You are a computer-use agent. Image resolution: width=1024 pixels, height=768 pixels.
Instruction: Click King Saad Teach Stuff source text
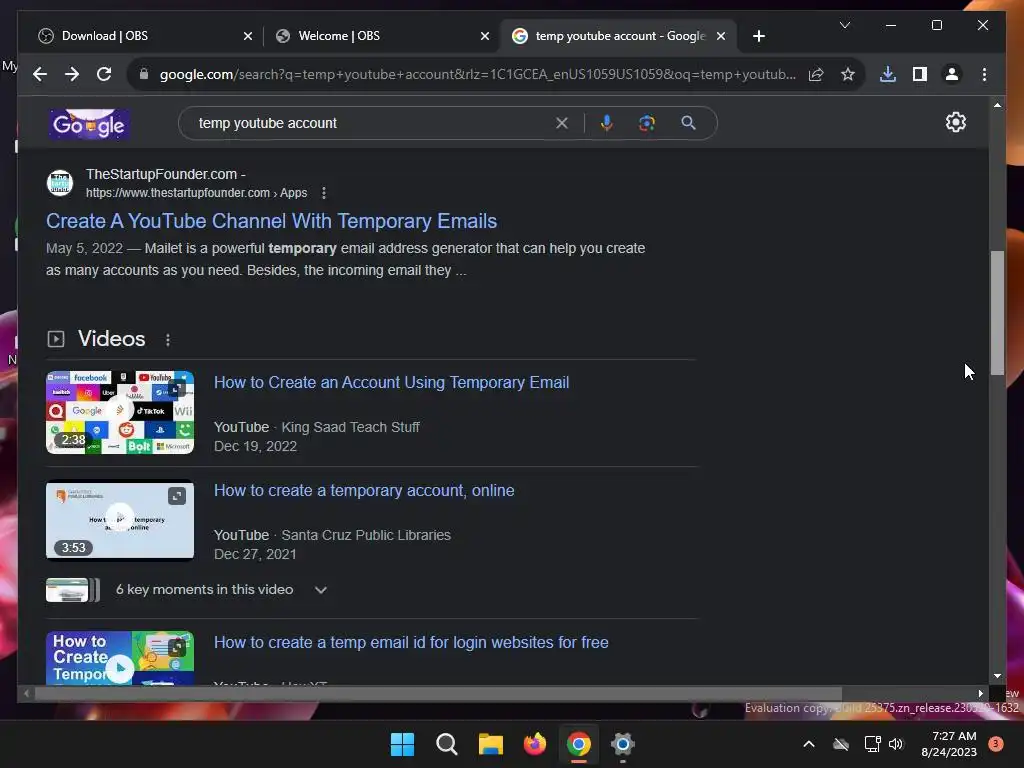click(x=350, y=427)
